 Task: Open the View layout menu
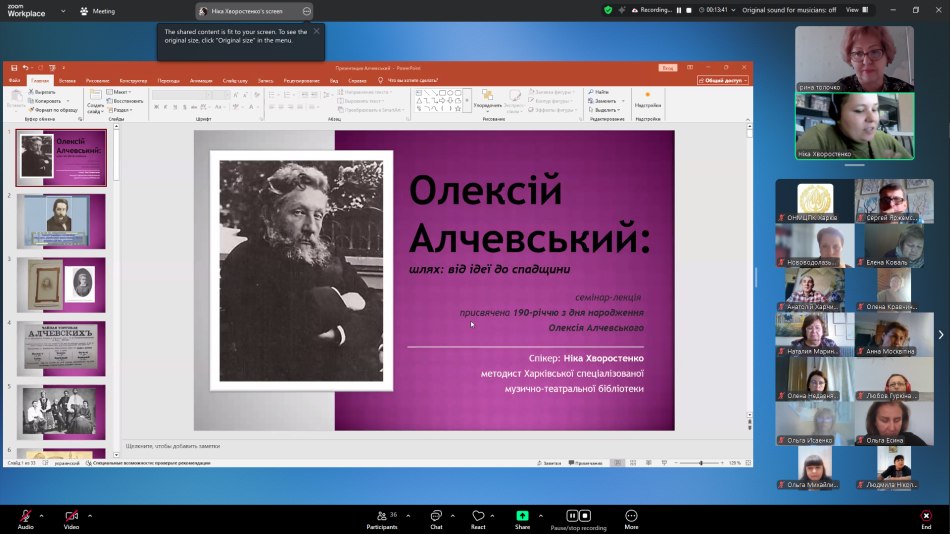point(856,10)
